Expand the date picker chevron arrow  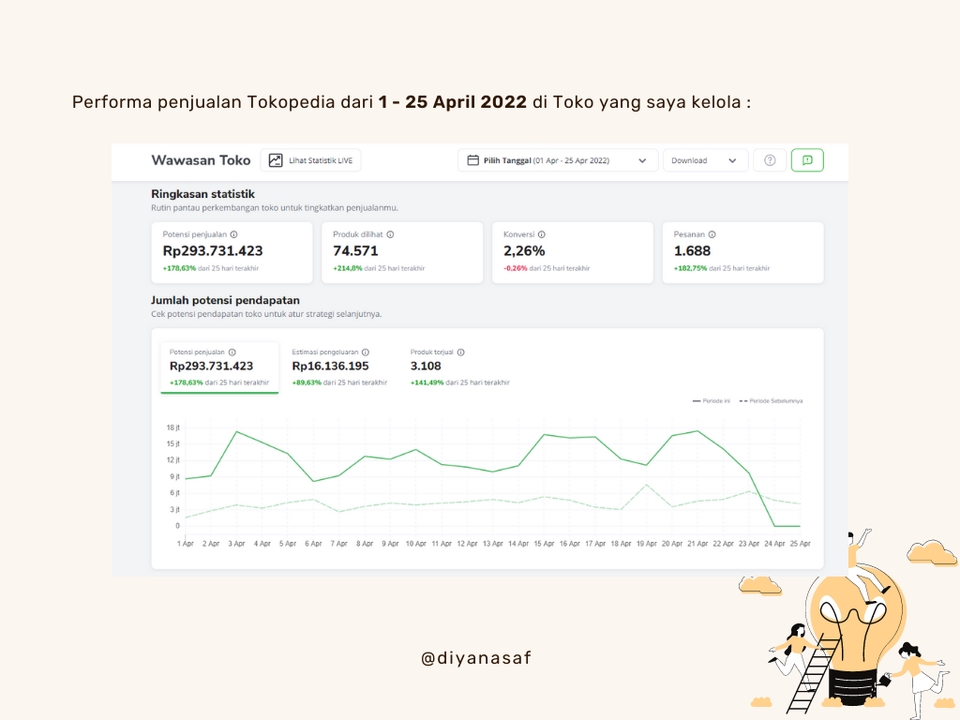[x=642, y=160]
